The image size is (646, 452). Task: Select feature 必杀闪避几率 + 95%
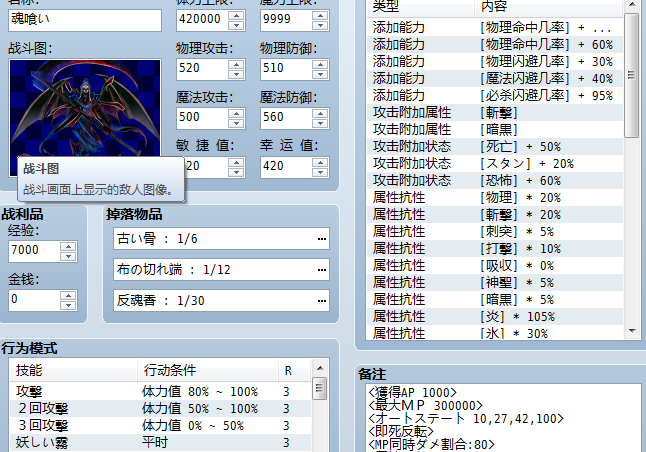point(494,96)
